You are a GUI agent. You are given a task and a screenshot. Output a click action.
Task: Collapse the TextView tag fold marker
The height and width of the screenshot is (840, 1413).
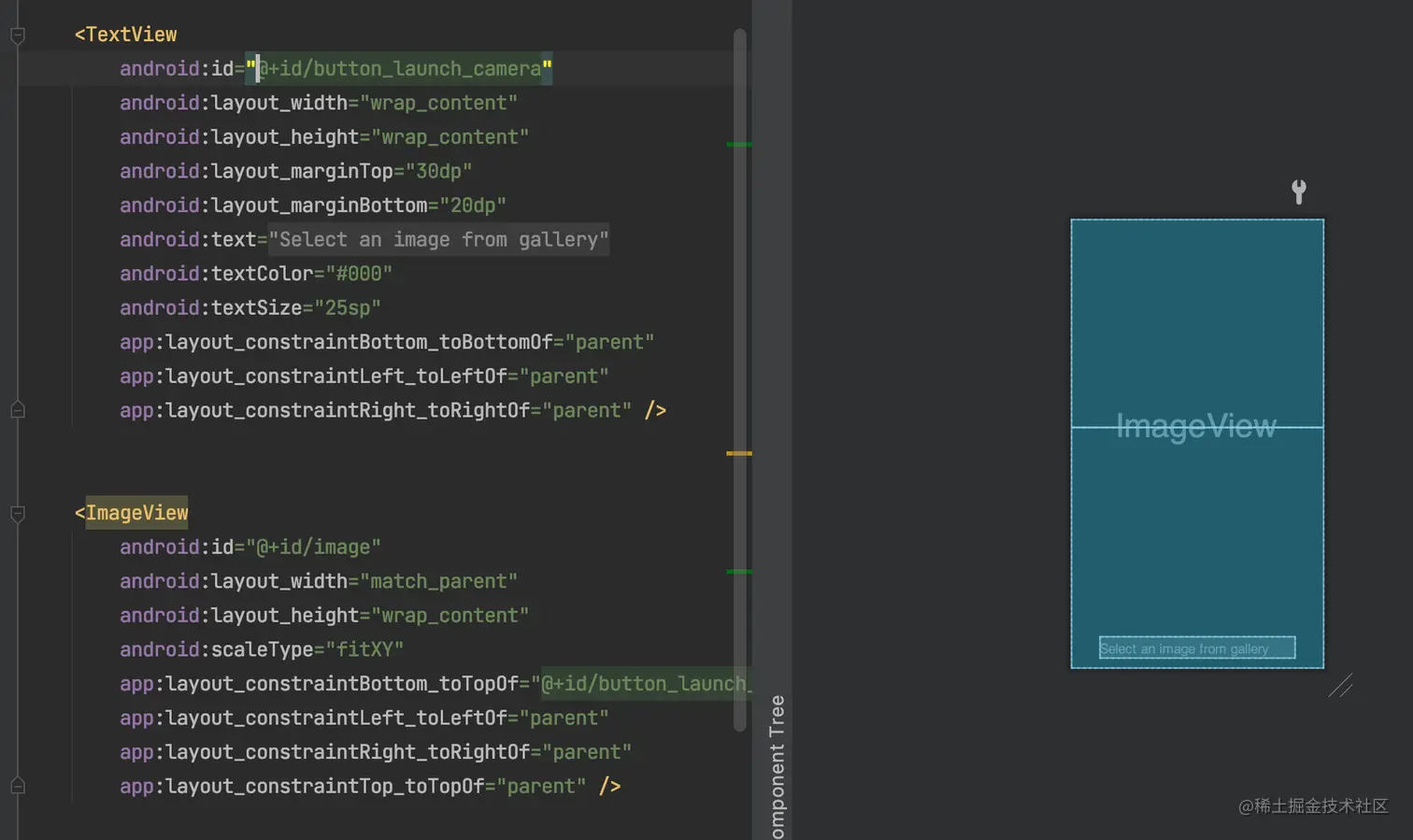pos(18,36)
